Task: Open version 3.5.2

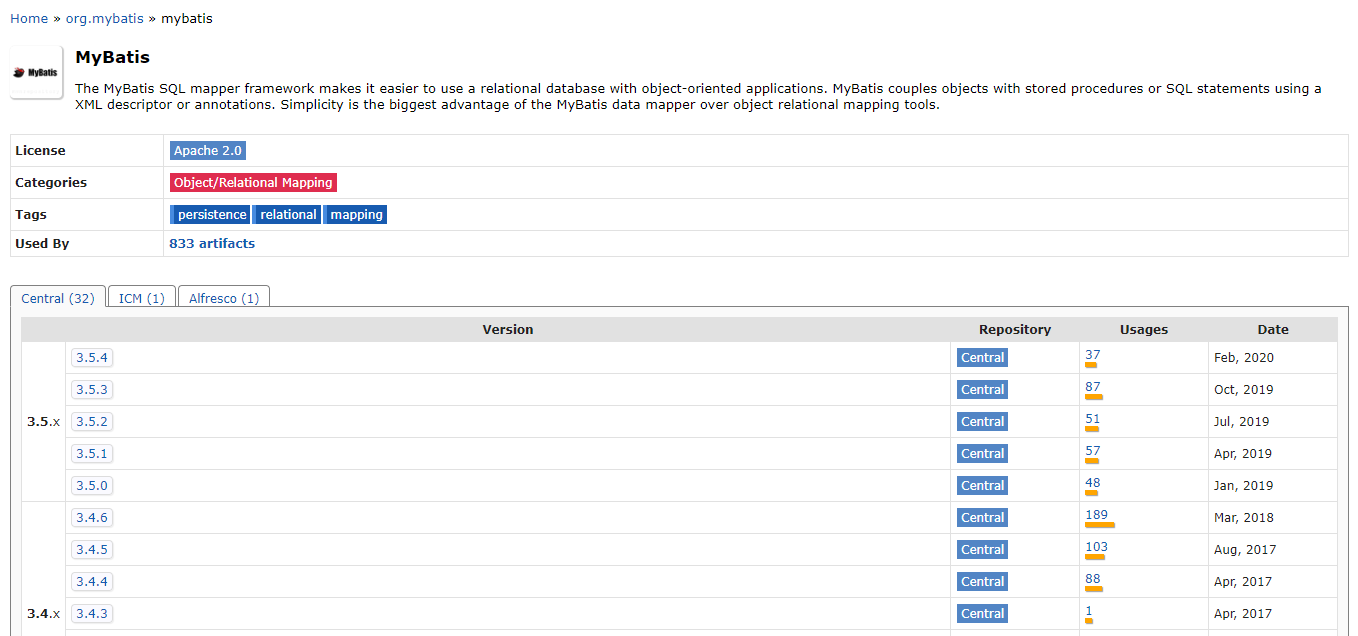Action: pos(92,422)
